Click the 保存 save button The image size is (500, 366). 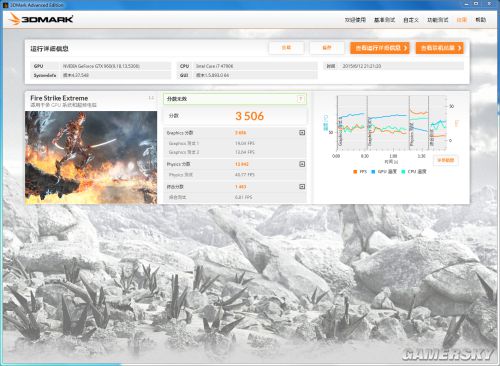click(327, 48)
